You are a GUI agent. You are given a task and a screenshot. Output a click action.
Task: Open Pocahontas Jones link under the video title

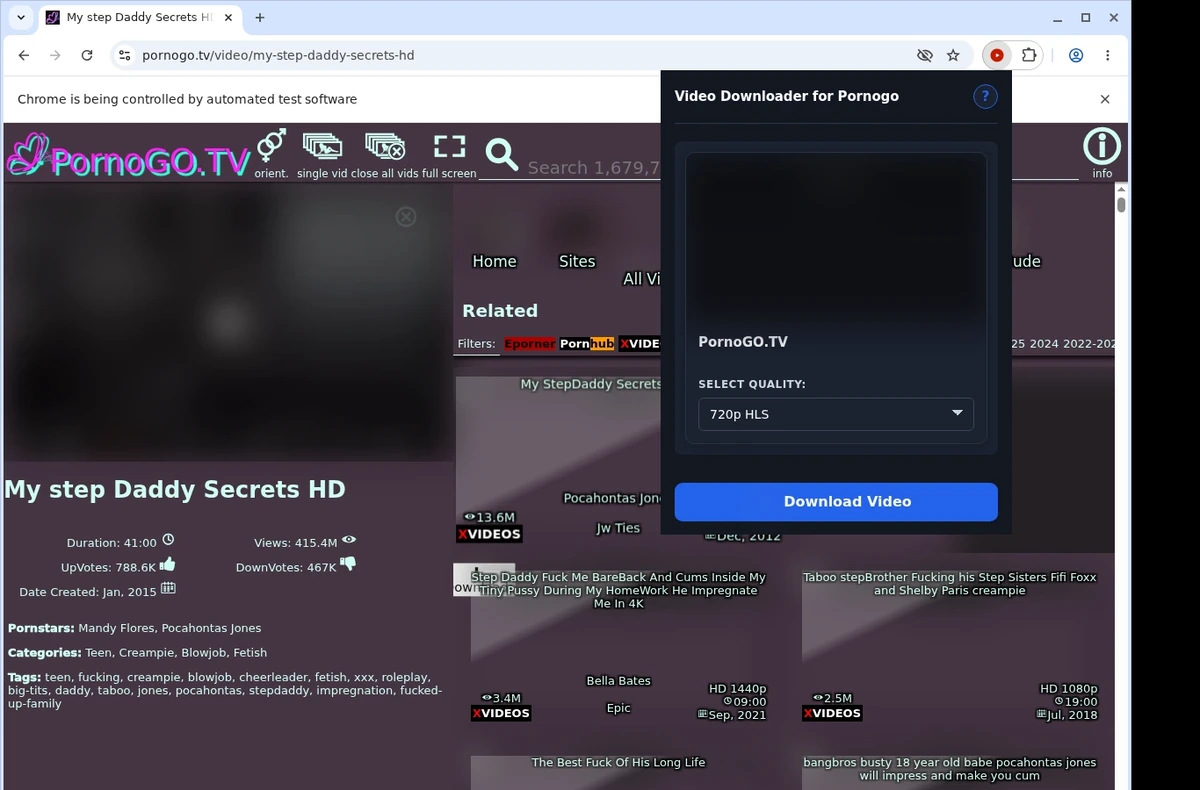[x=211, y=628]
